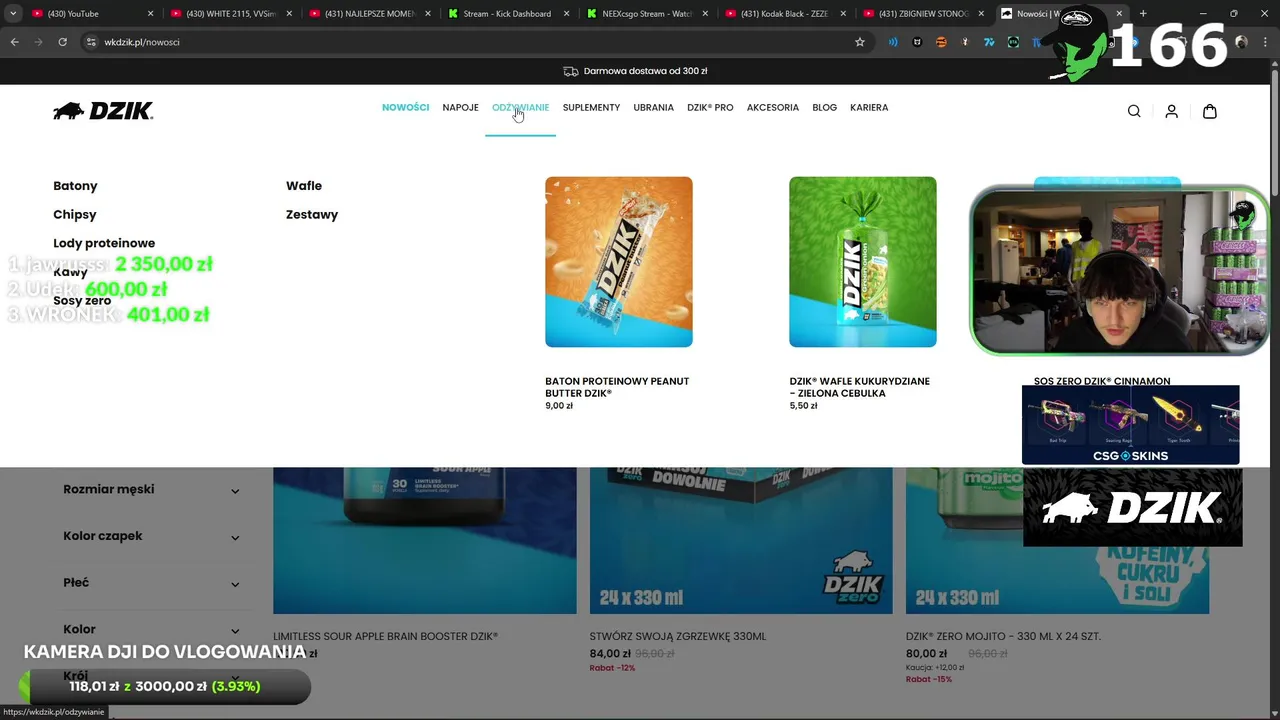Switch to the Kodak Black - ZEZE tab

(x=785, y=13)
